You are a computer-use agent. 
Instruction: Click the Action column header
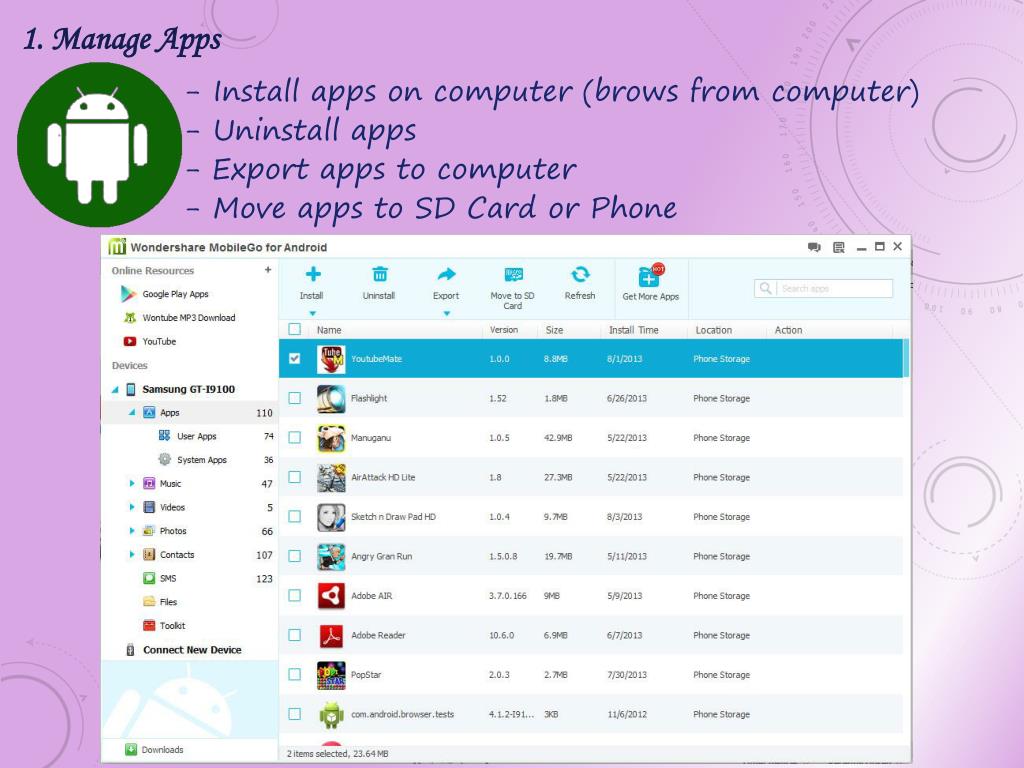click(x=788, y=330)
